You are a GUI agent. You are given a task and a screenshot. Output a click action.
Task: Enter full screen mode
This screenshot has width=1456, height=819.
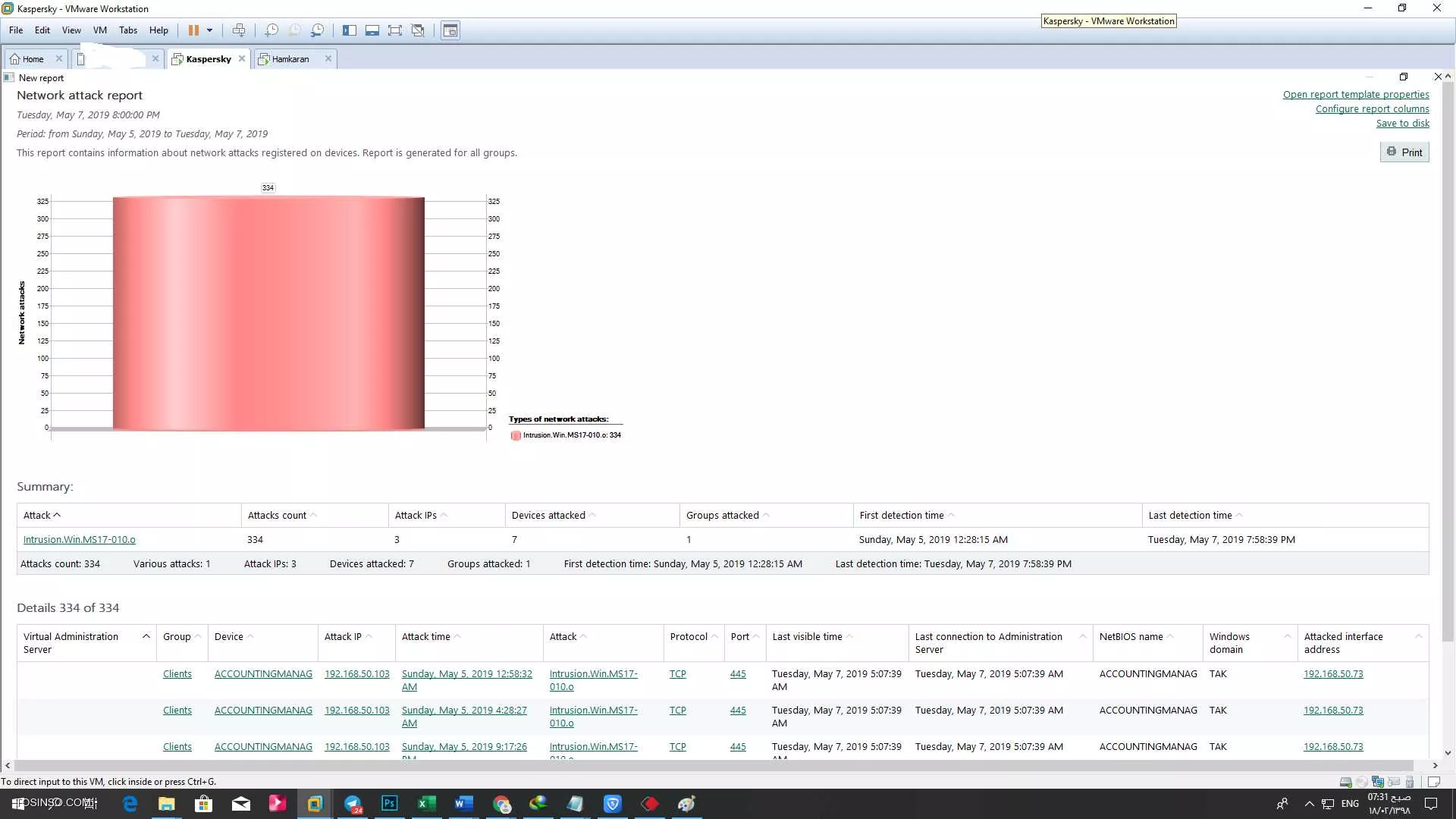tap(395, 30)
